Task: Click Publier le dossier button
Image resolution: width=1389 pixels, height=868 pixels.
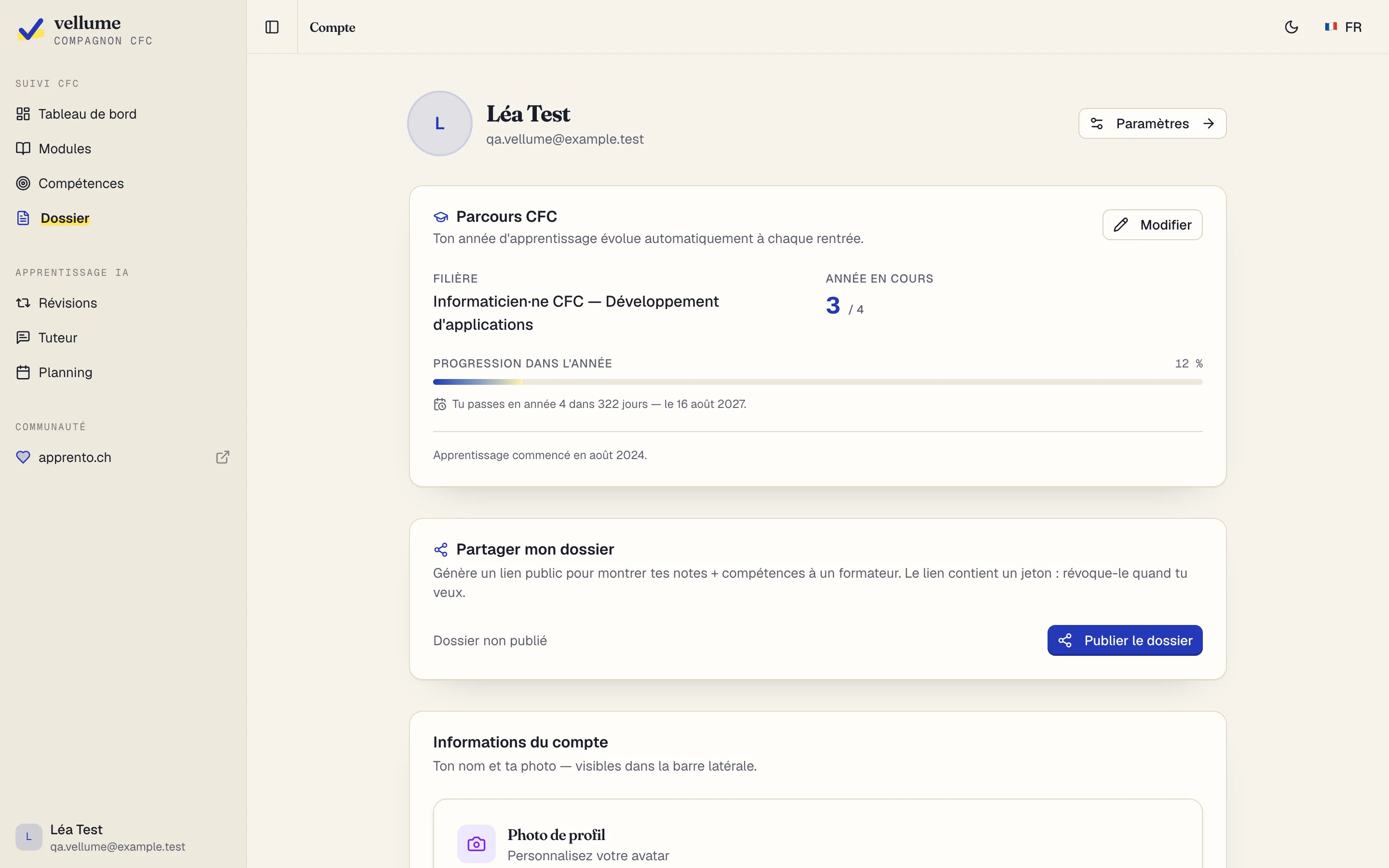Action: click(x=1124, y=640)
